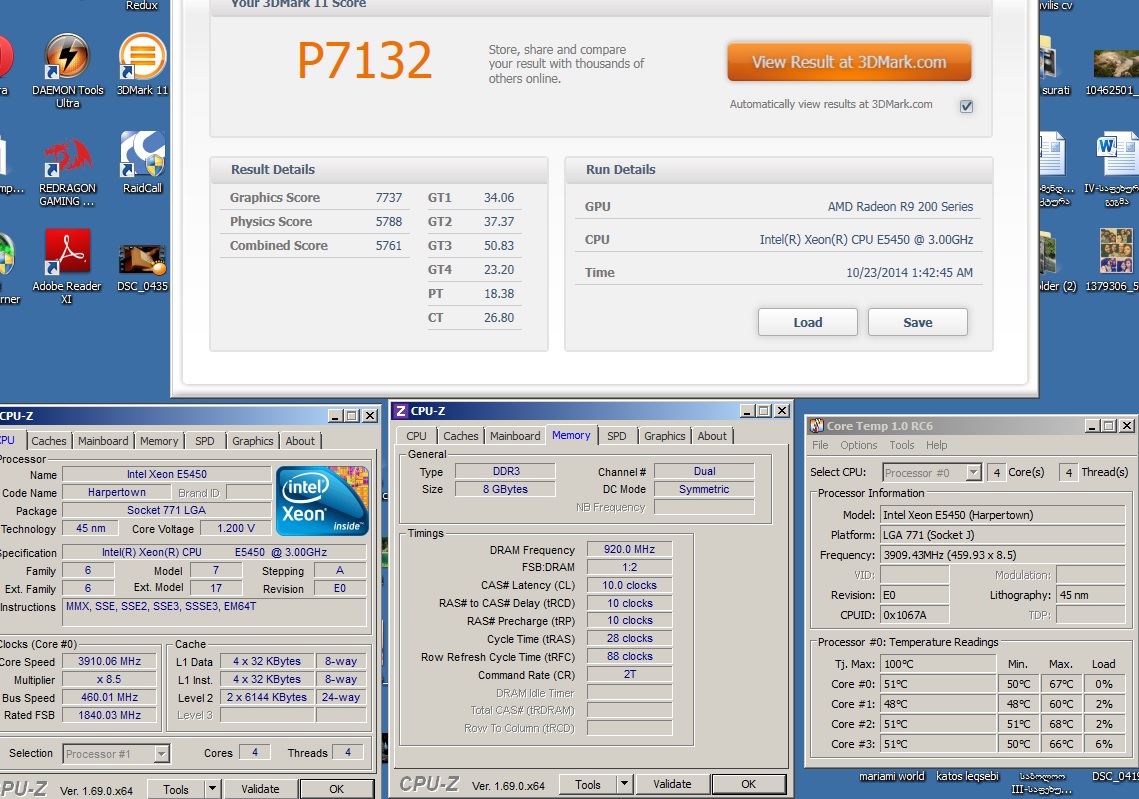The image size is (1139, 799).
Task: Click View Result at 3DMark.com button
Action: click(849, 62)
